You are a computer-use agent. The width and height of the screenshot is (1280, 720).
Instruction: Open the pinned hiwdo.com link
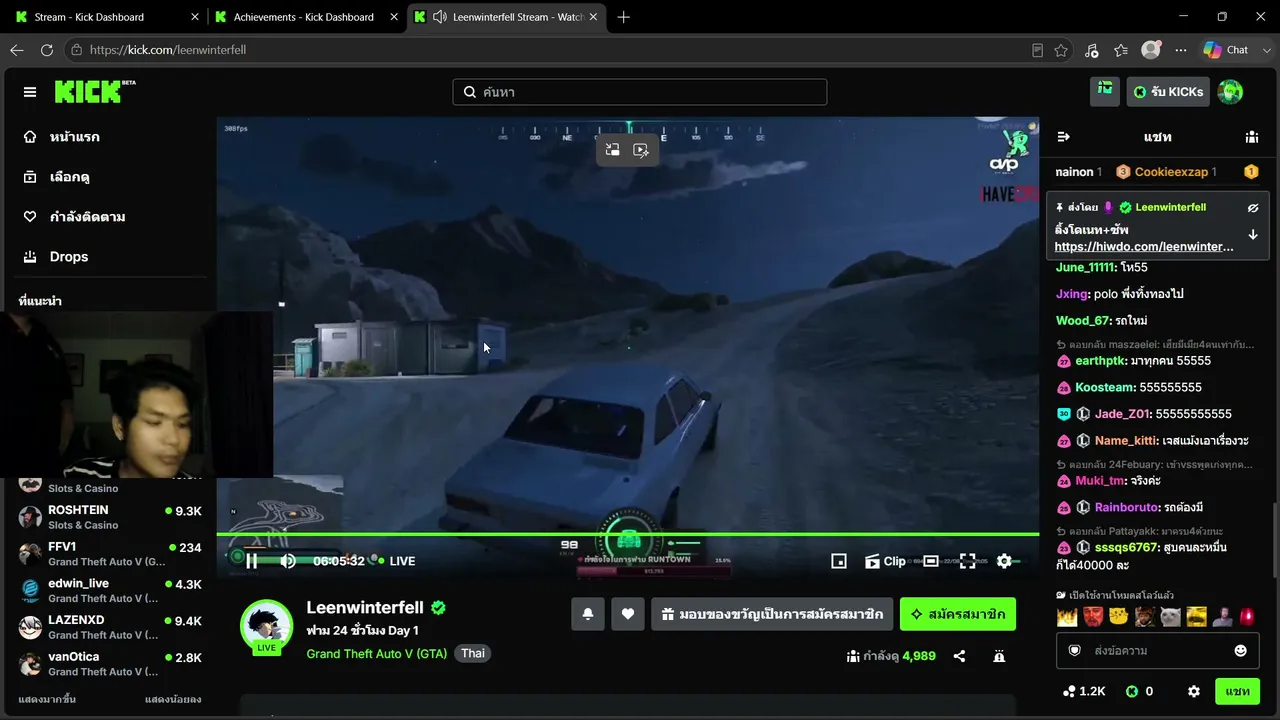click(1144, 247)
